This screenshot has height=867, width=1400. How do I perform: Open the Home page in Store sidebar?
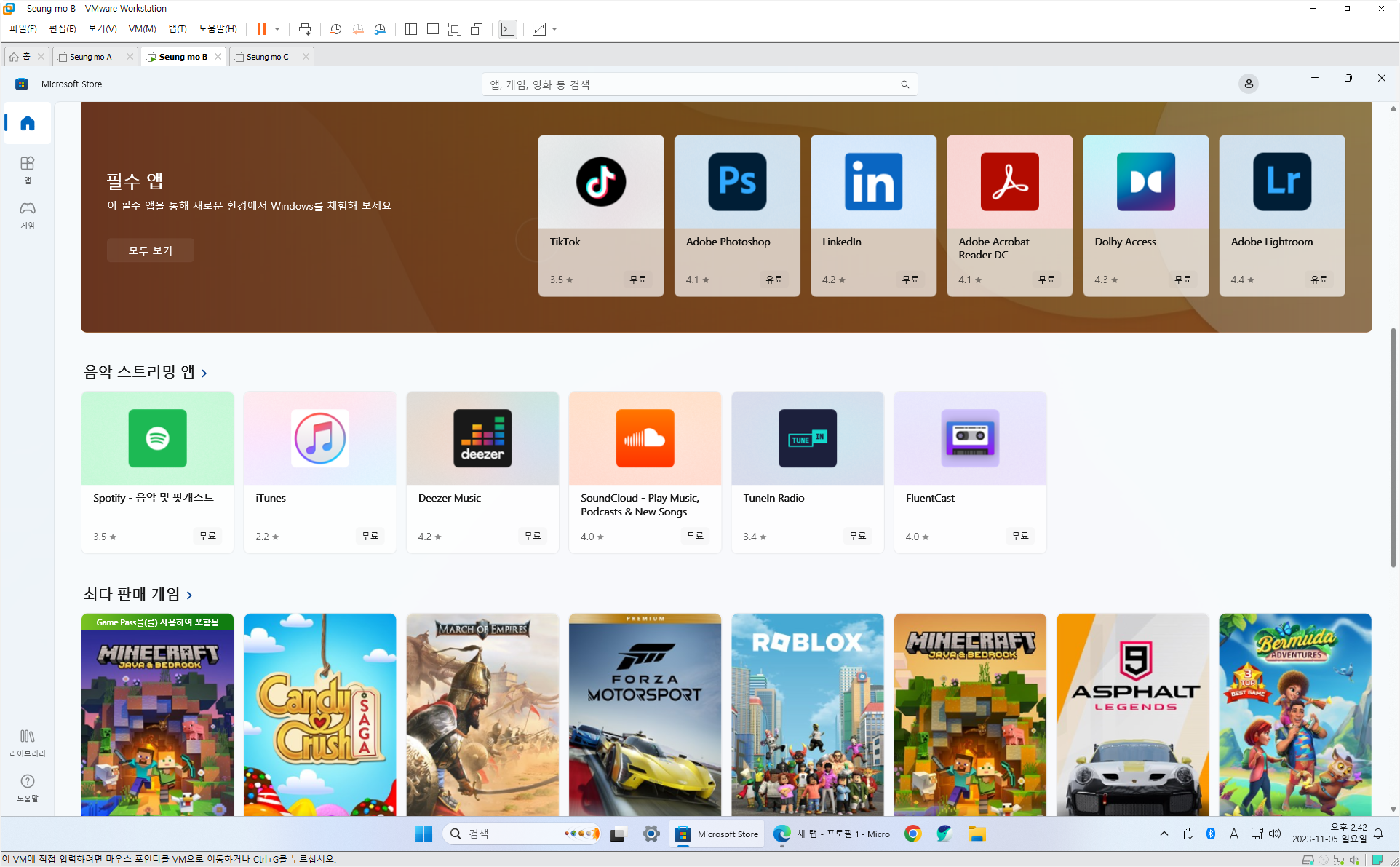tap(28, 123)
